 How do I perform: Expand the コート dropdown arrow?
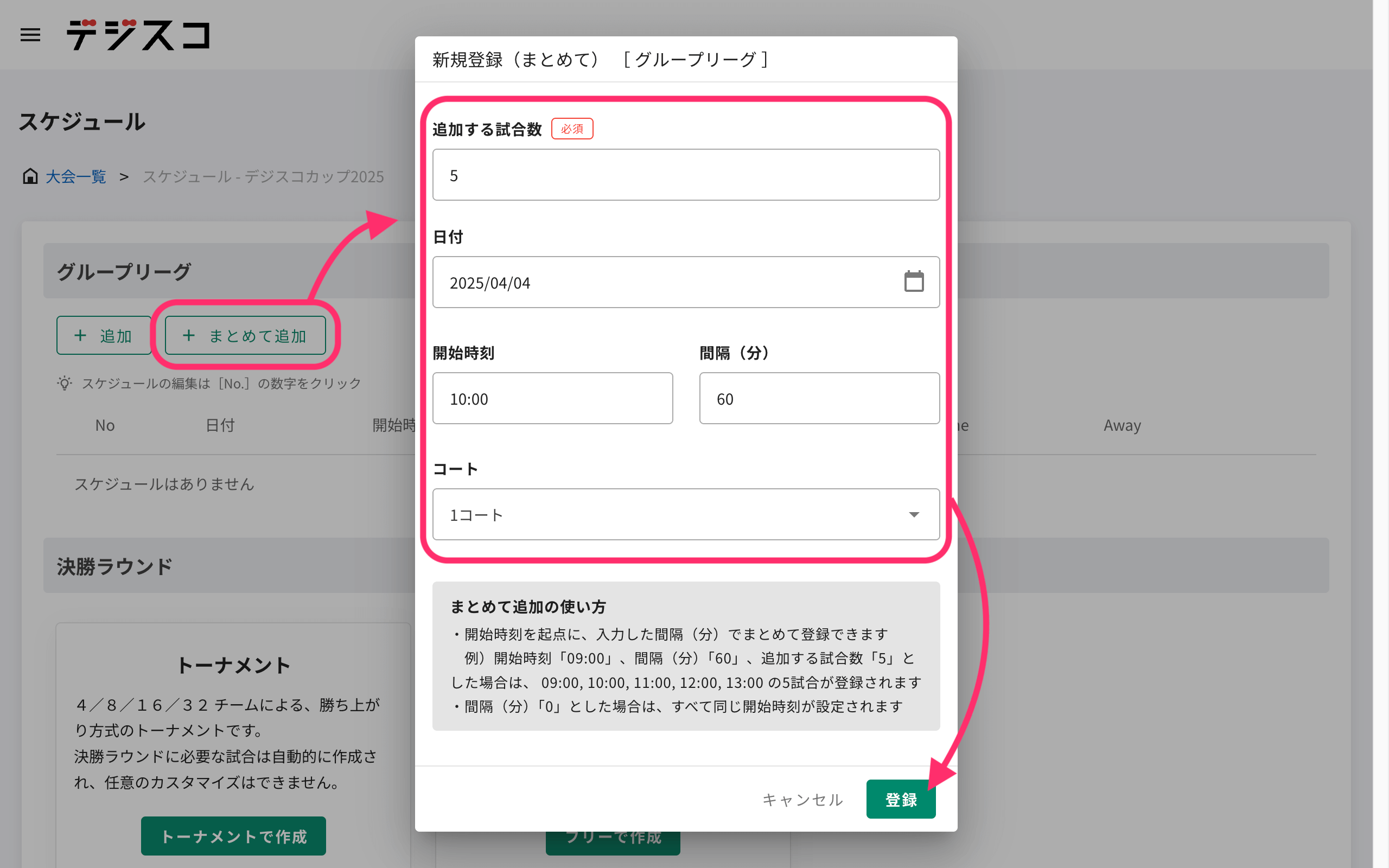point(913,514)
